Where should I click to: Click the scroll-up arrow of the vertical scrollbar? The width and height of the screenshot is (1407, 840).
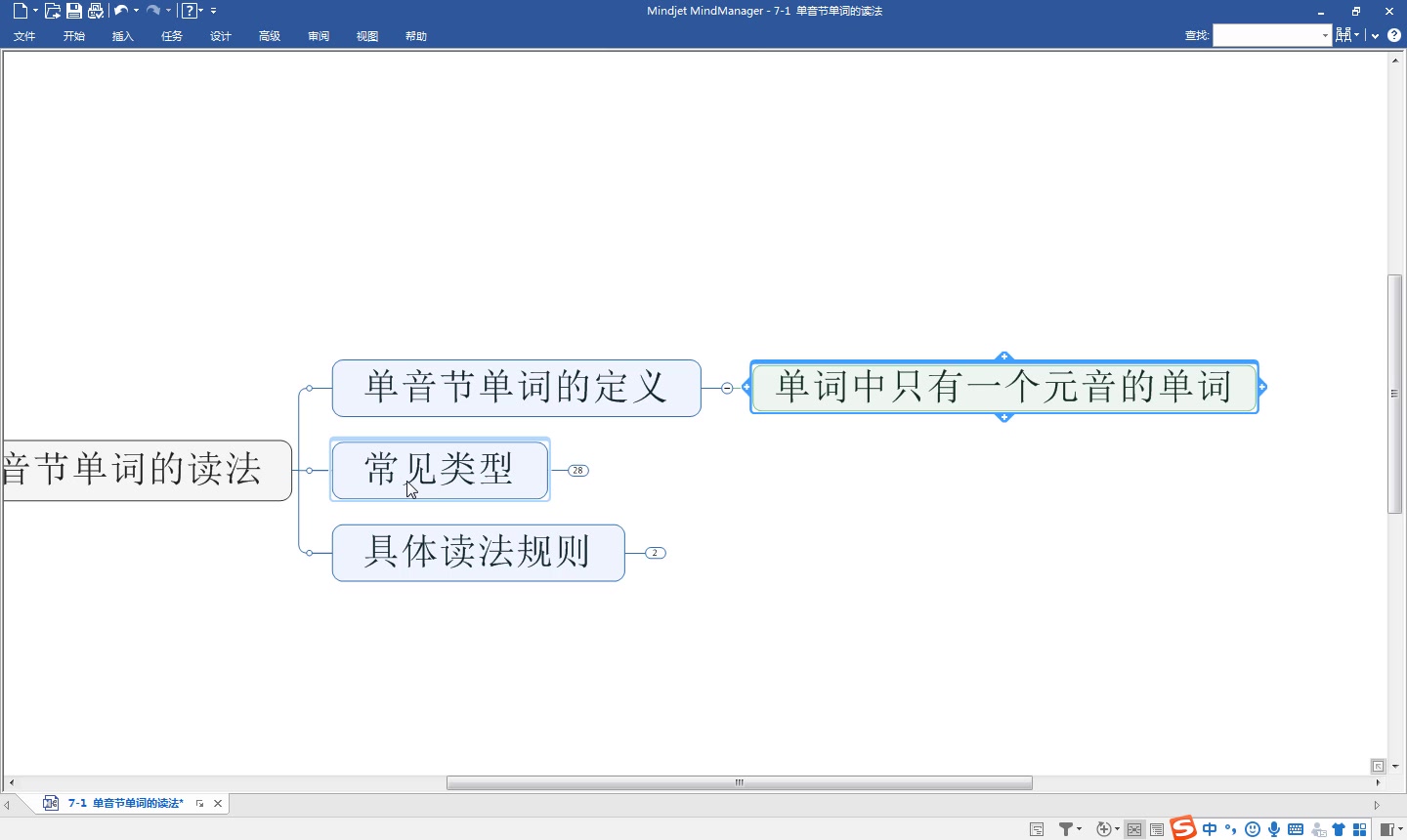pyautogui.click(x=1395, y=61)
